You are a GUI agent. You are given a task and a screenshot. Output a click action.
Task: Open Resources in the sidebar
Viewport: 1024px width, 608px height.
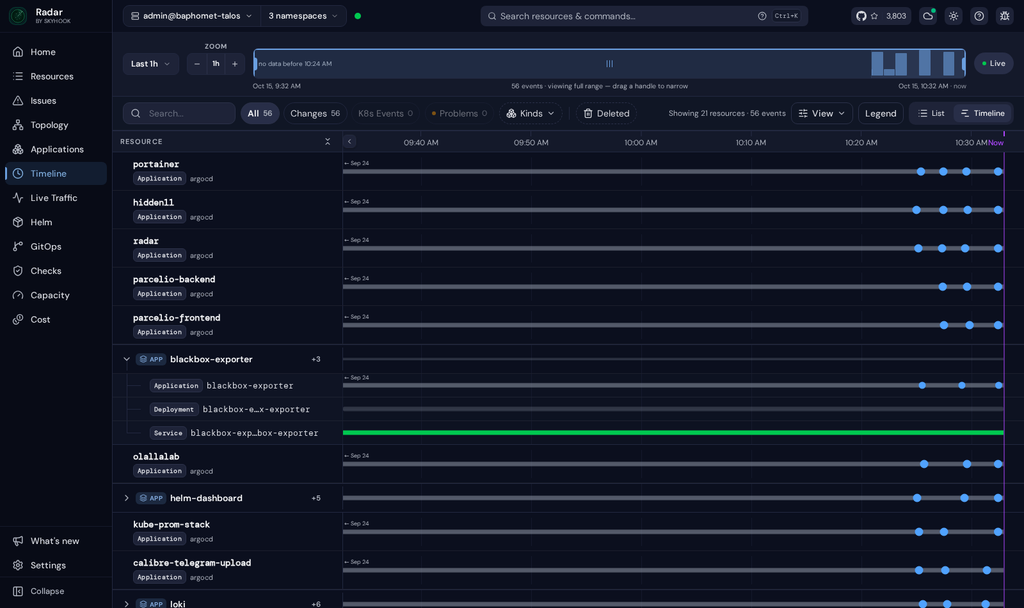point(56,76)
